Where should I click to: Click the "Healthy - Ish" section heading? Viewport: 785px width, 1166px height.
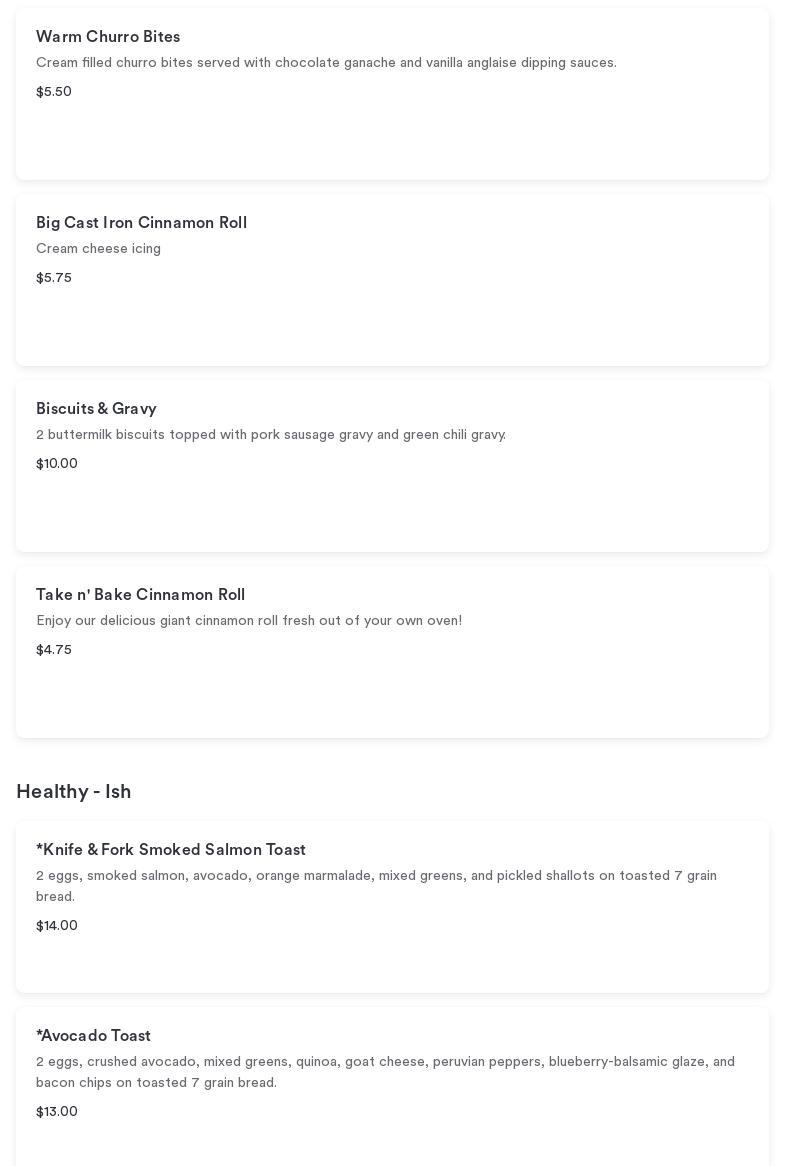coord(74,792)
